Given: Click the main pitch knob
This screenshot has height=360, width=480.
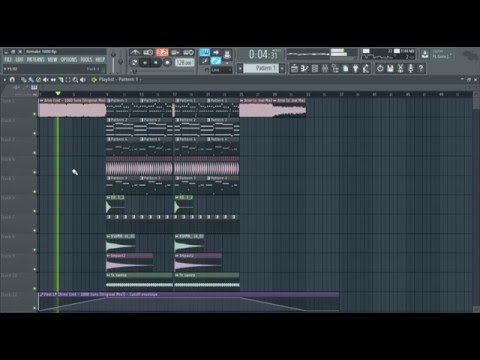Looking at the screenshot, I should click(121, 61).
